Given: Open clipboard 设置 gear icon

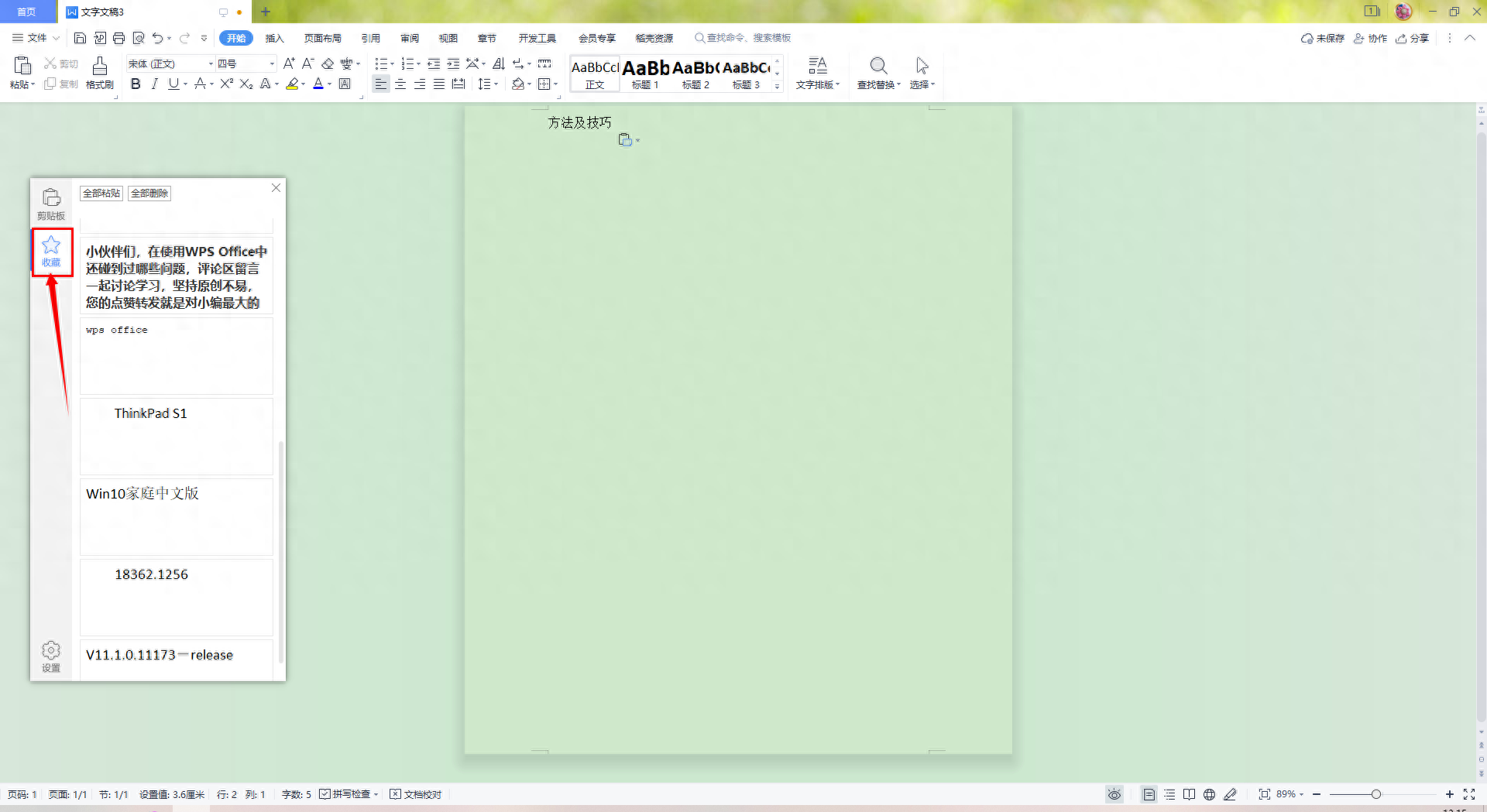Looking at the screenshot, I should click(x=51, y=656).
